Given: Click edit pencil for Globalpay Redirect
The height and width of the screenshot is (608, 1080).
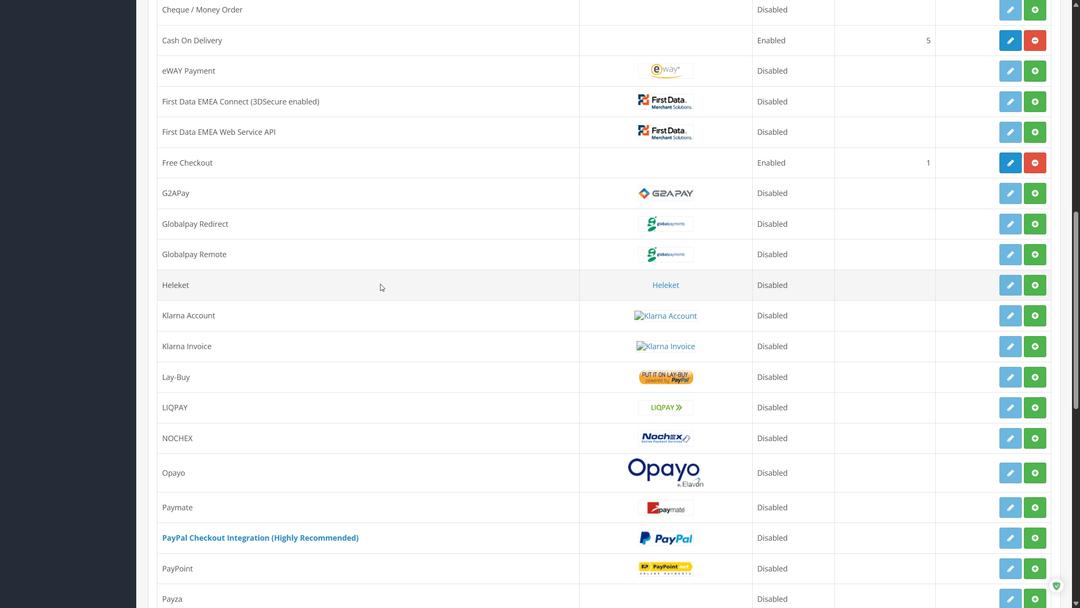Looking at the screenshot, I should click(x=1010, y=224).
